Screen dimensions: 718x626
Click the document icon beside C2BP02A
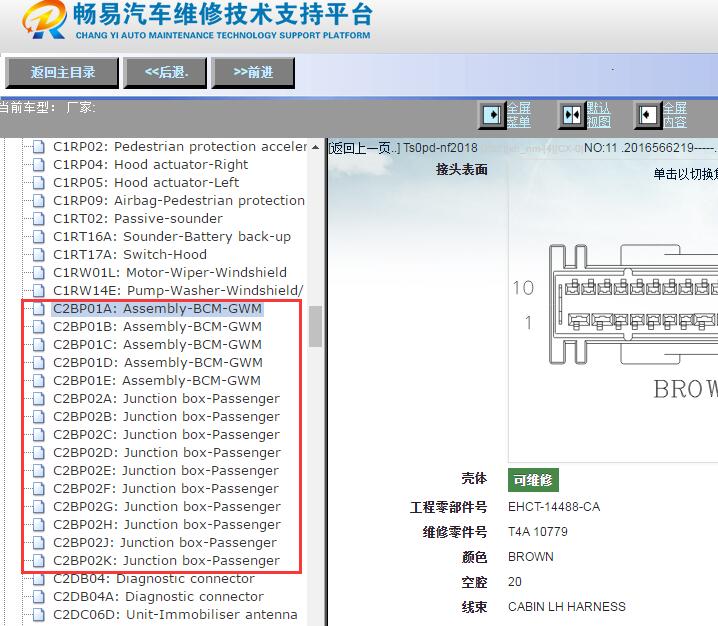click(x=39, y=399)
